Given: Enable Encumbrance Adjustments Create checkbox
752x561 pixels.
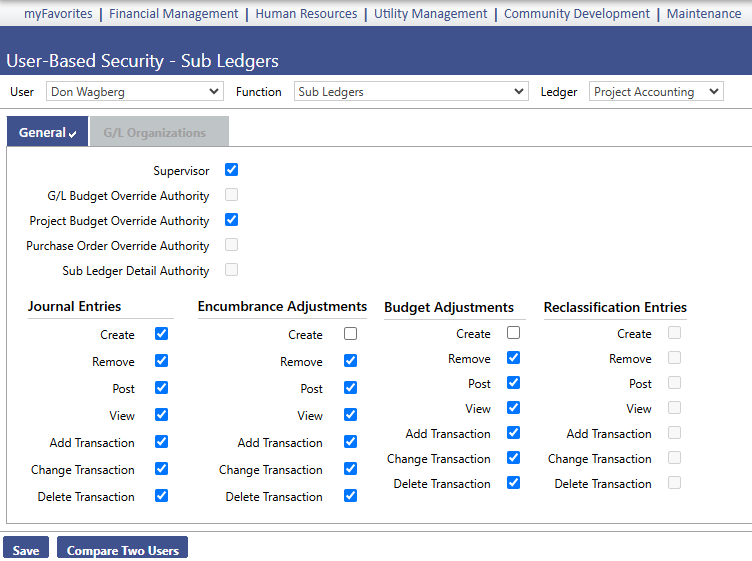Looking at the screenshot, I should (351, 334).
